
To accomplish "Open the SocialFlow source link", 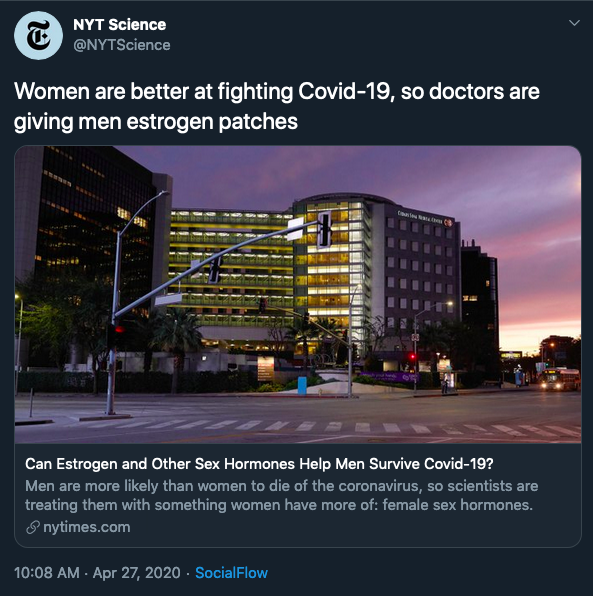I will pyautogui.click(x=231, y=573).
